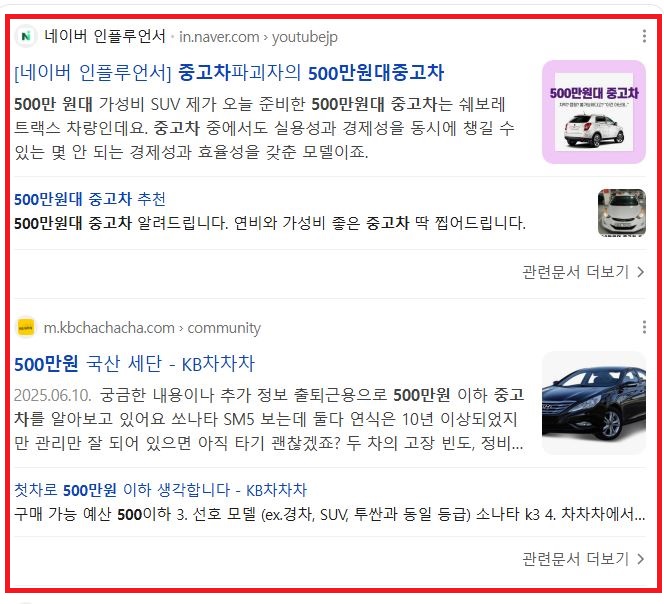
Task: Open the small white car front thumbnail
Action: pos(622,213)
